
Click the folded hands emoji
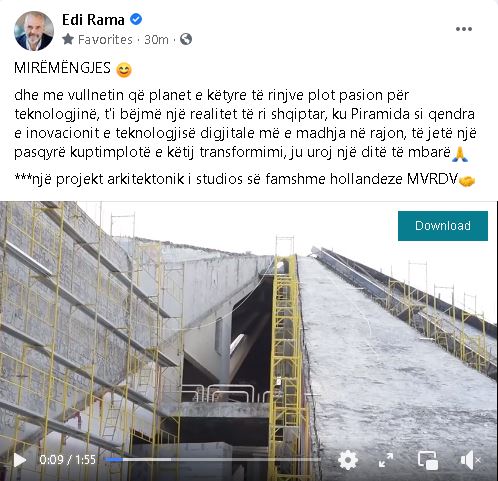click(x=460, y=154)
